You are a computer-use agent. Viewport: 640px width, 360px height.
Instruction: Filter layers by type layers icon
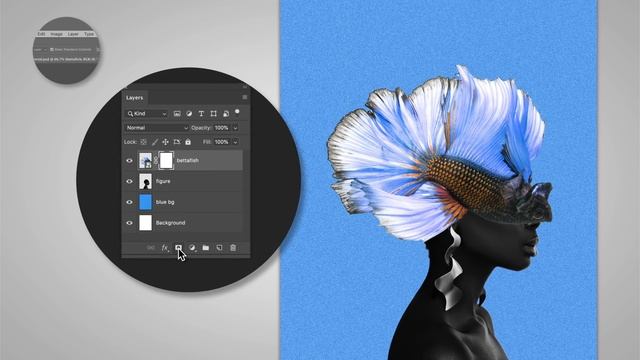pos(201,113)
